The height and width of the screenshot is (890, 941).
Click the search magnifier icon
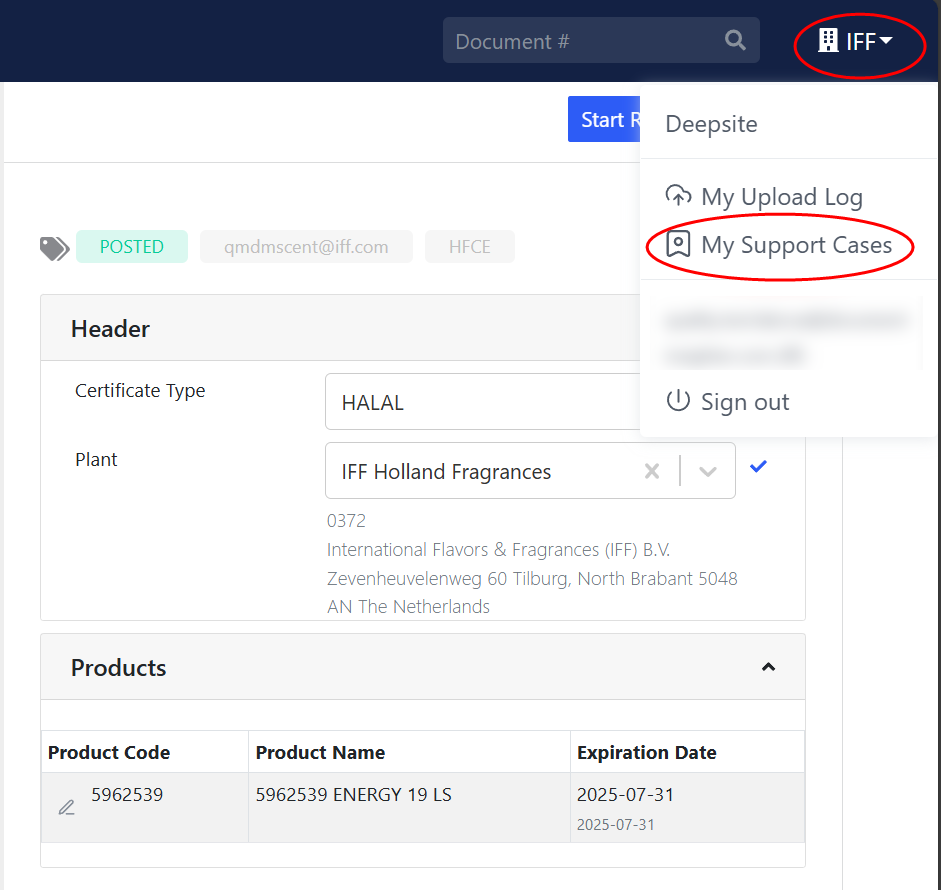coord(735,41)
